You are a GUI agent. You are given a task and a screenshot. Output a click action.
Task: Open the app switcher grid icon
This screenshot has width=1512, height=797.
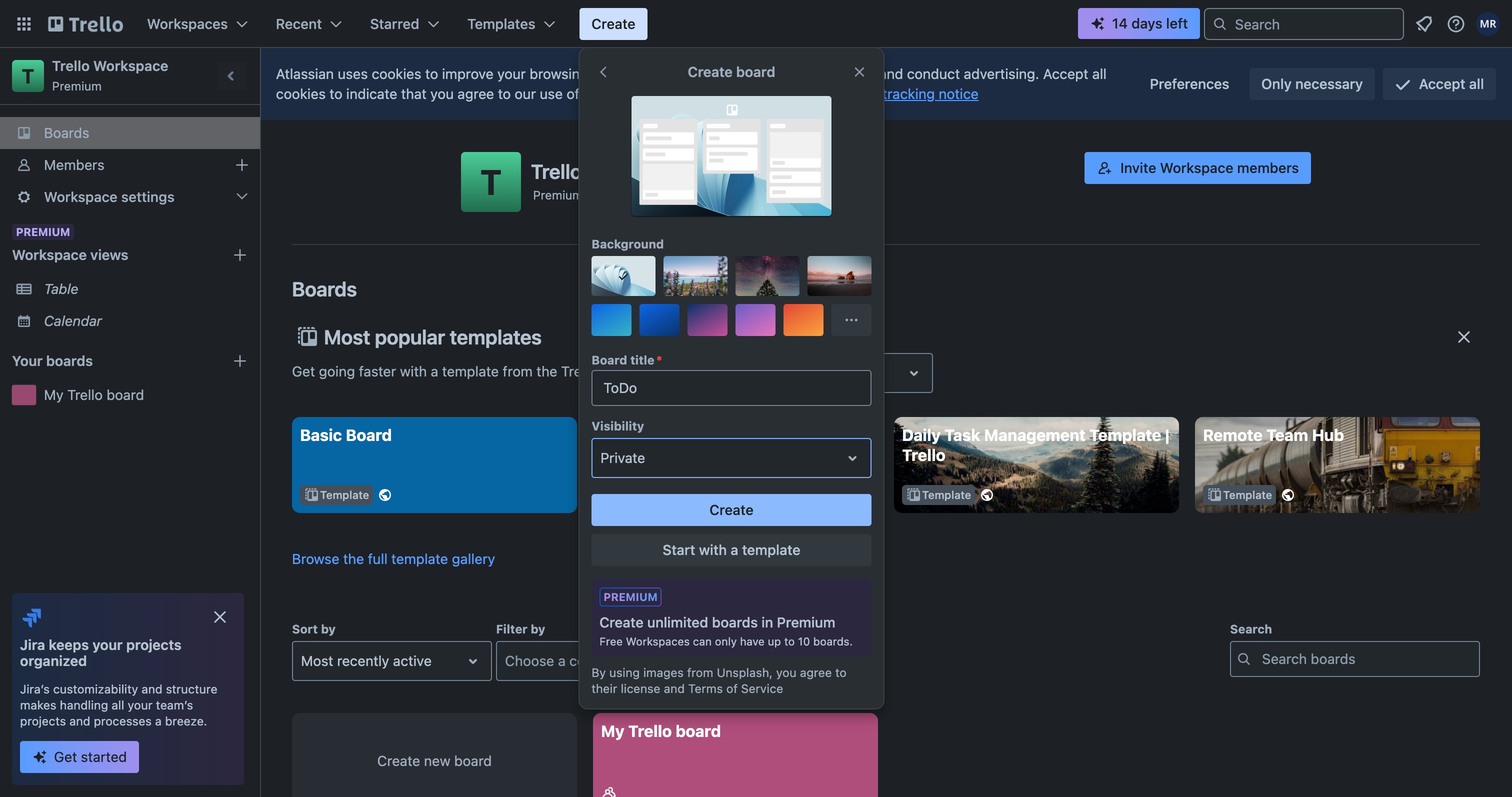[x=23, y=23]
